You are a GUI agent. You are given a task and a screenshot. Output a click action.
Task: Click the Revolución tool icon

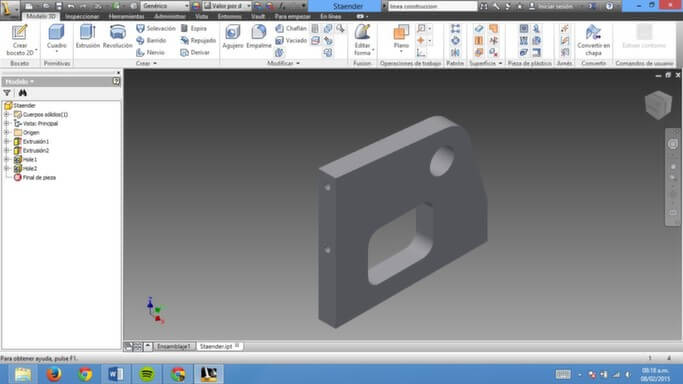click(118, 33)
